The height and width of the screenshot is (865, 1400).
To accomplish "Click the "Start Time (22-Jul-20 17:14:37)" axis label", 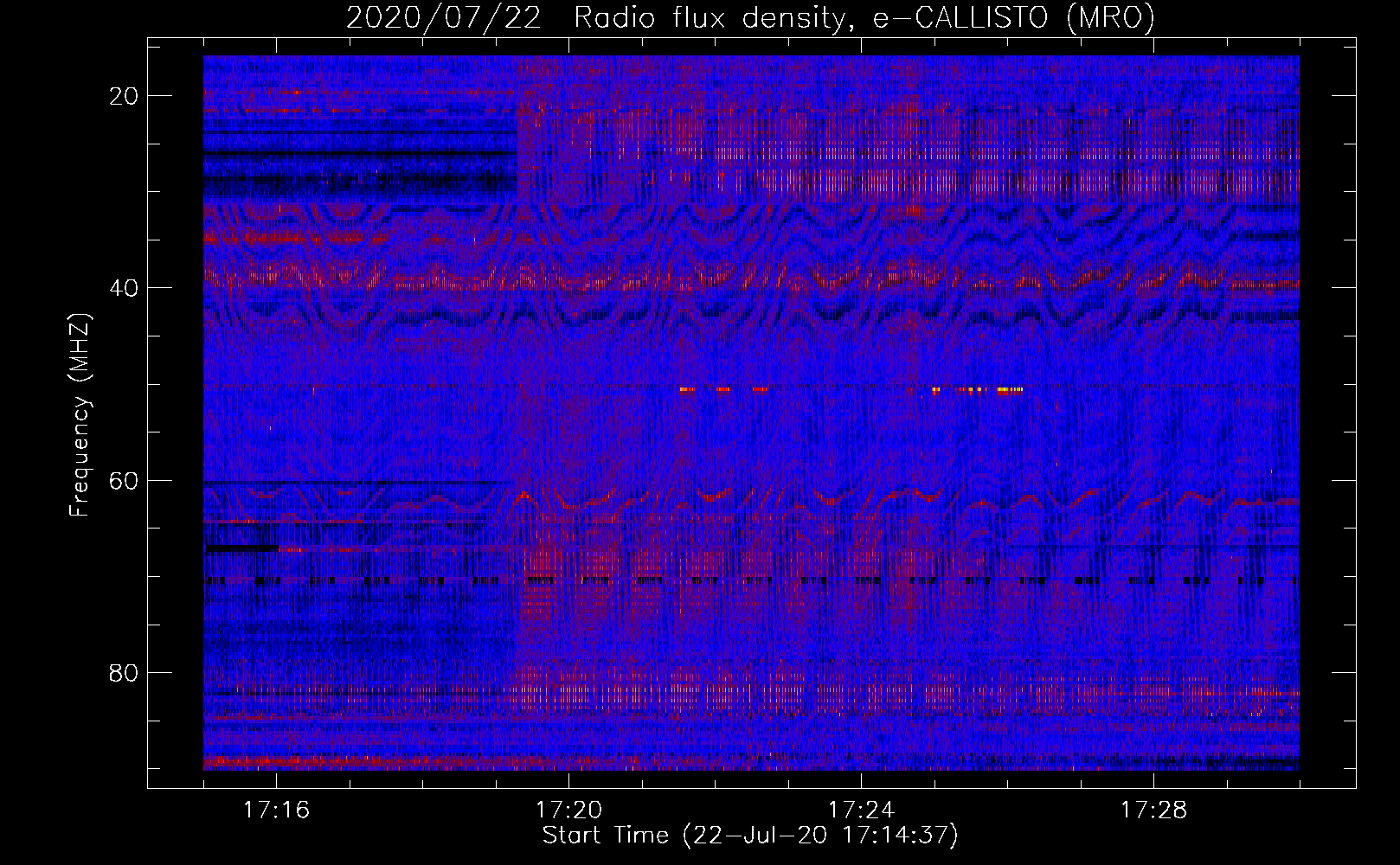I will [750, 836].
